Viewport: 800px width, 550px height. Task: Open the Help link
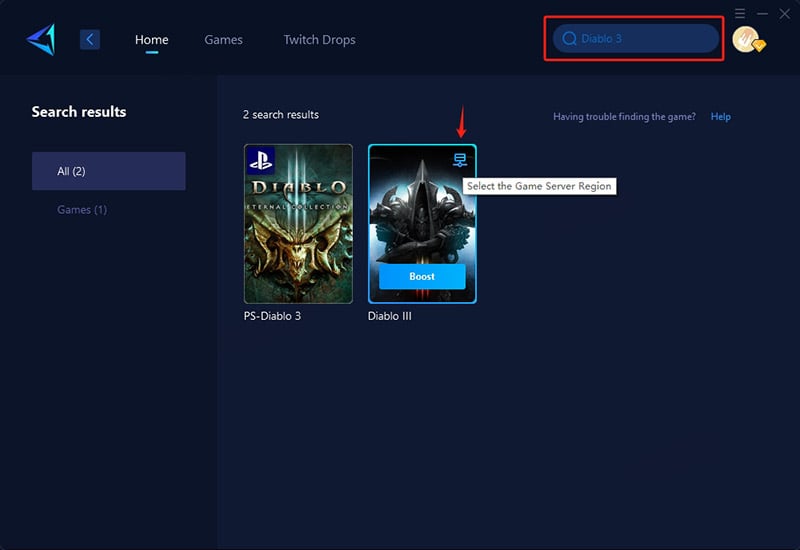720,116
